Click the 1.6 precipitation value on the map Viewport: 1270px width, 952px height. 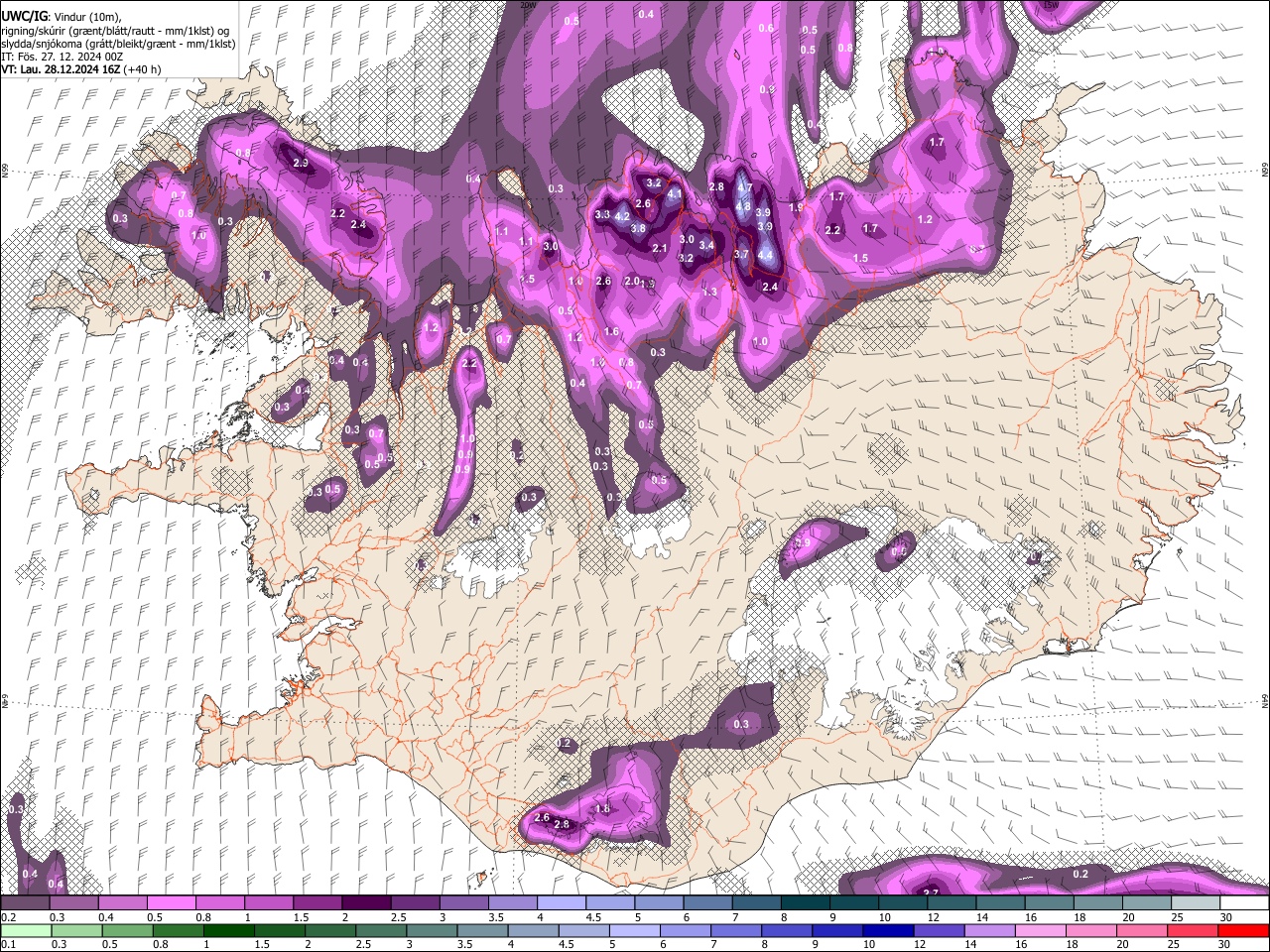click(611, 332)
